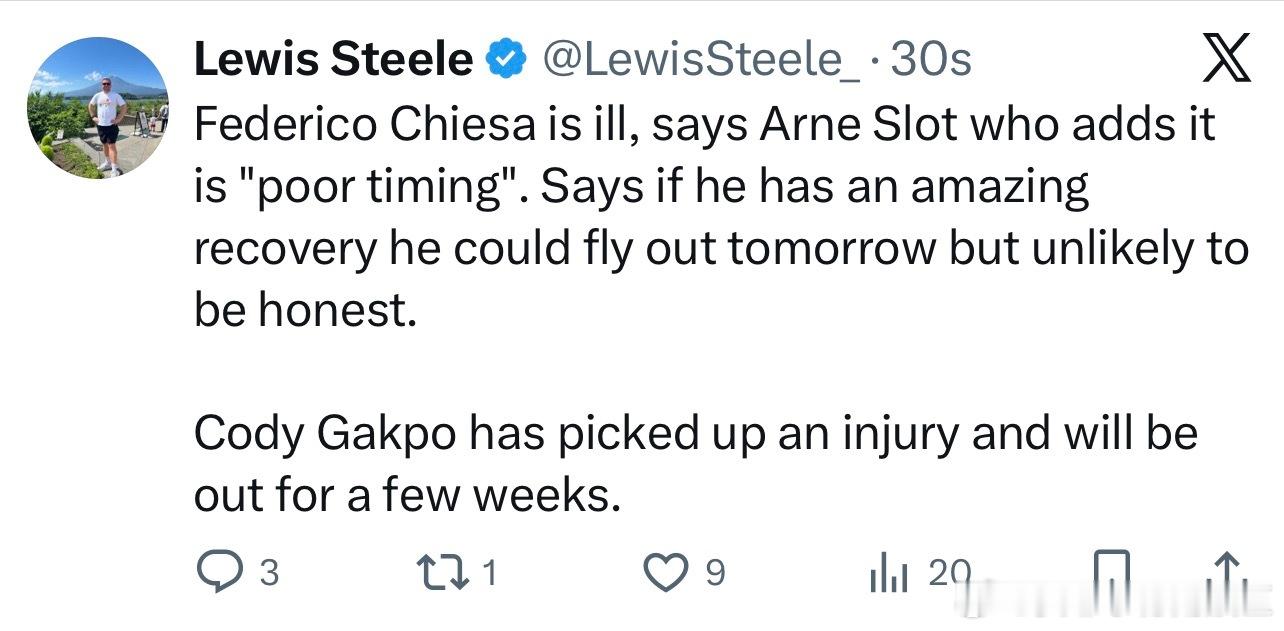
Task: Like the tweet with the heart icon
Action: 662,572
